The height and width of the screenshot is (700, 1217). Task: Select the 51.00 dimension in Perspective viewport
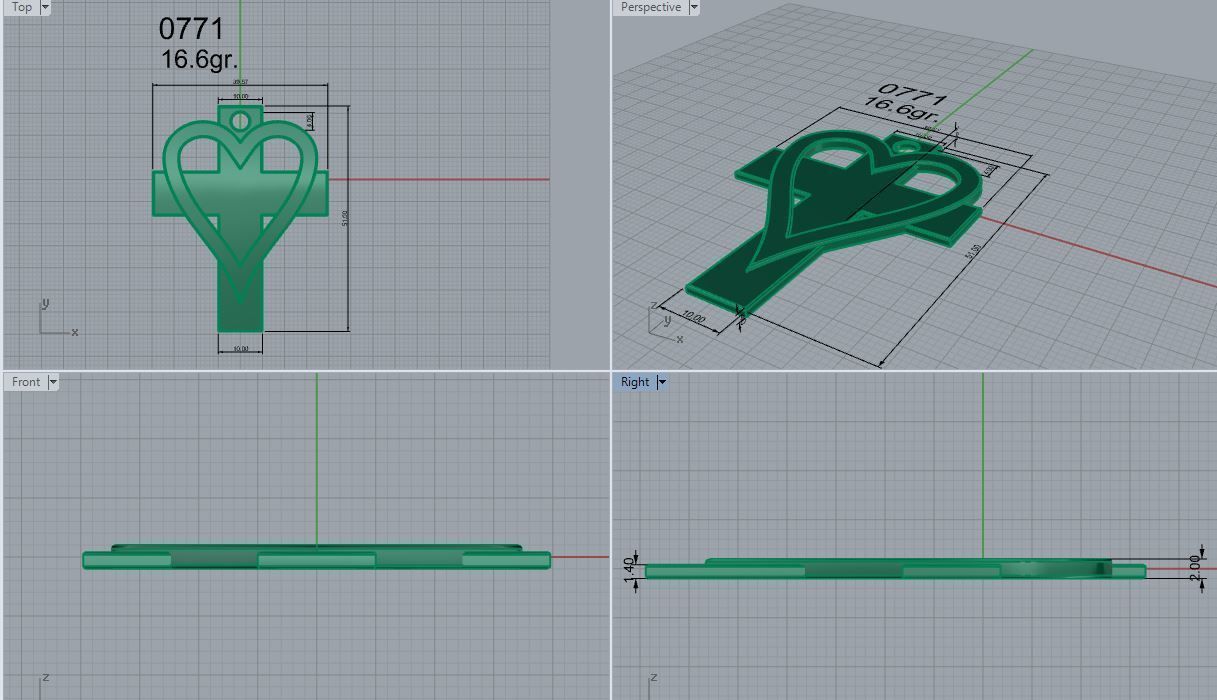point(973,254)
